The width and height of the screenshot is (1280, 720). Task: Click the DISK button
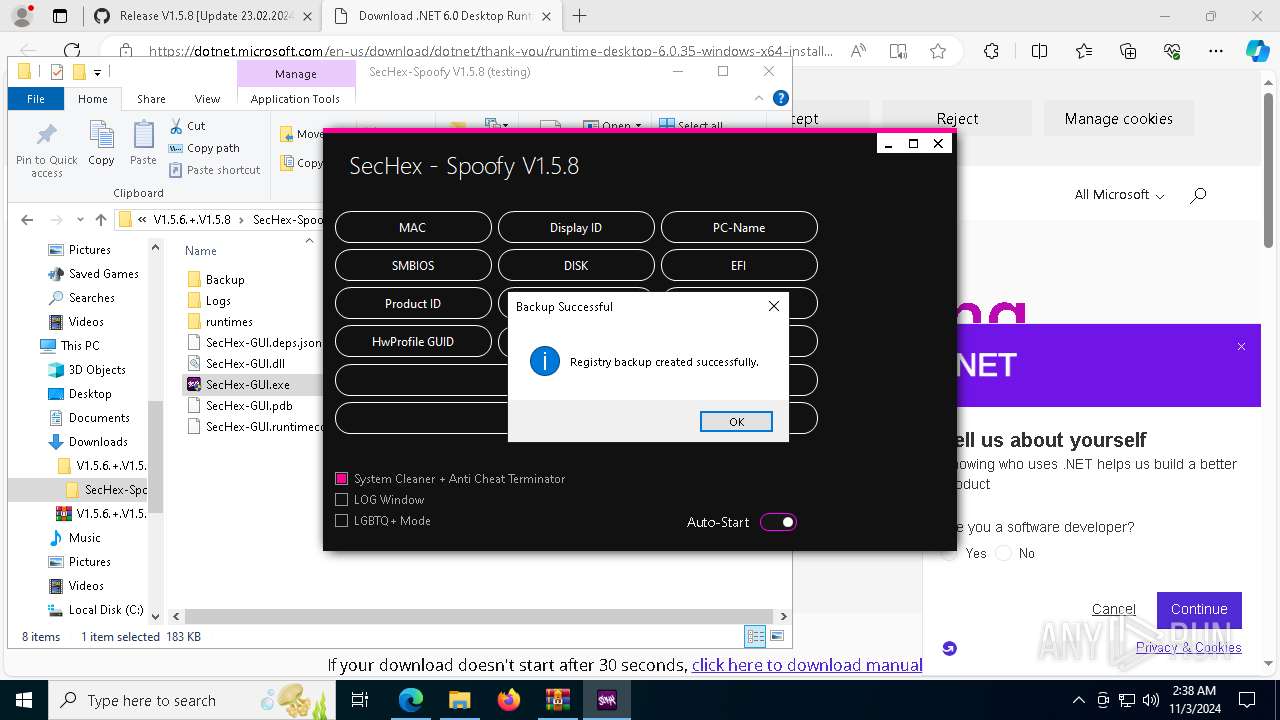click(576, 265)
